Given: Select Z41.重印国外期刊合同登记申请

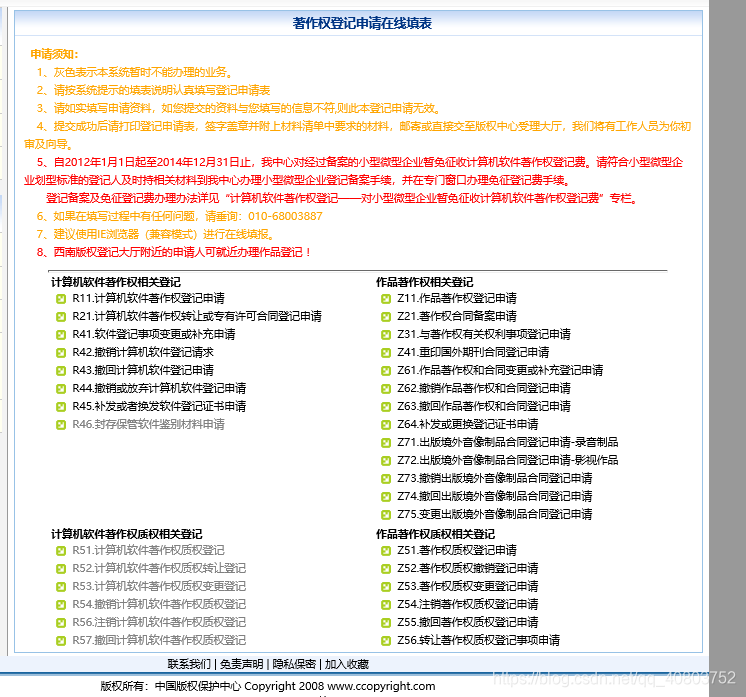Looking at the screenshot, I should coord(473,353).
